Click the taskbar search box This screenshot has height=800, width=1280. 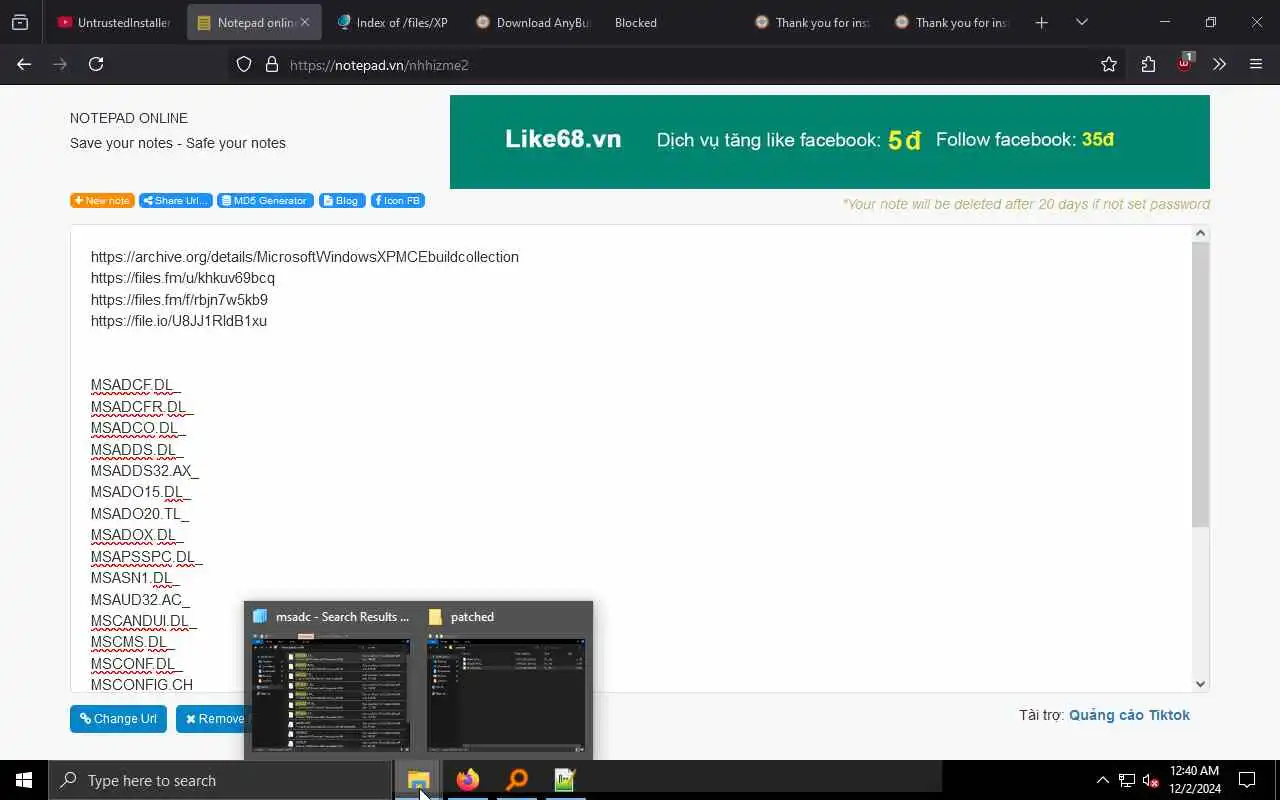tap(220, 780)
